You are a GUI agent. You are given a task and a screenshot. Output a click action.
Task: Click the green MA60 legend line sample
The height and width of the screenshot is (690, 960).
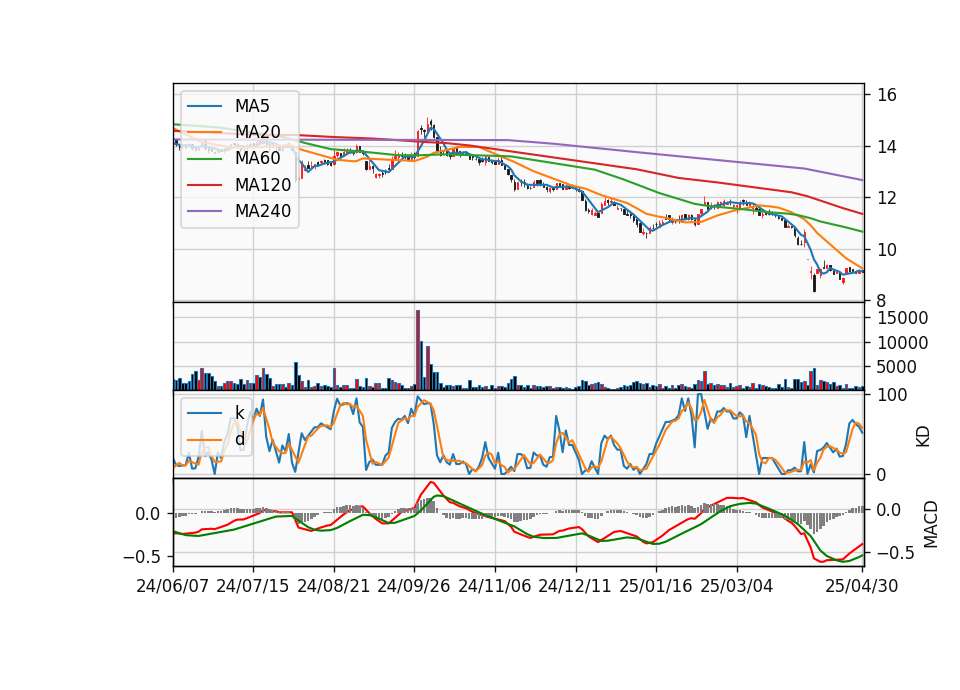point(204,159)
